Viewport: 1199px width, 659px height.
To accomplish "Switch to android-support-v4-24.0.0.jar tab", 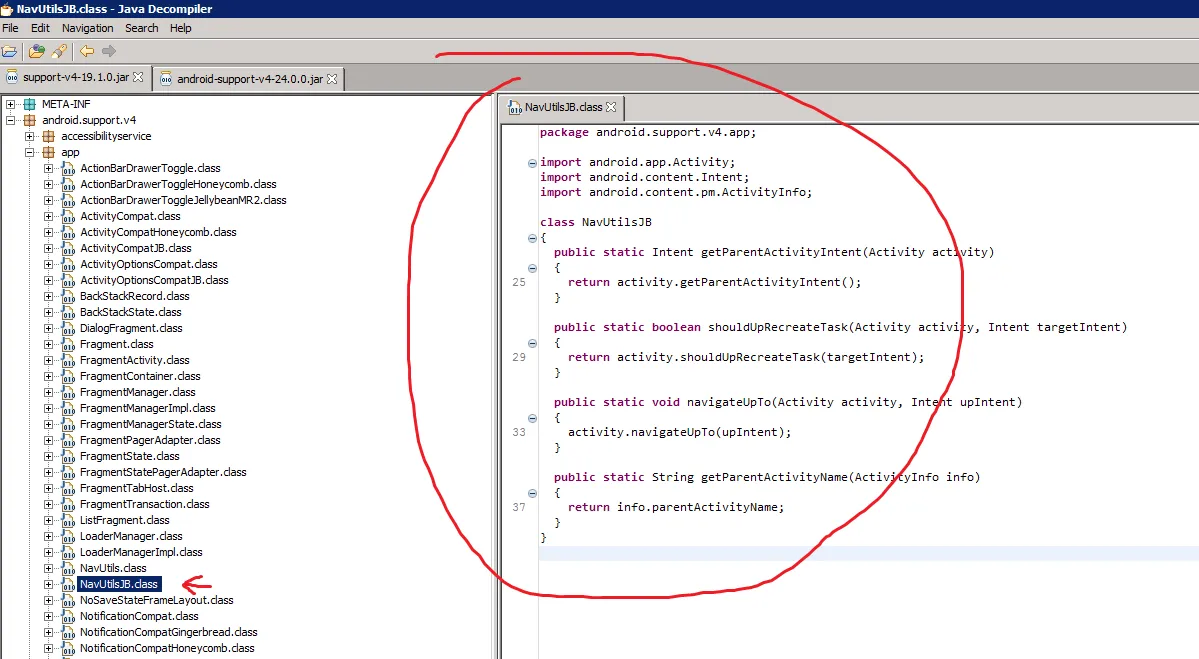I will click(x=249, y=79).
